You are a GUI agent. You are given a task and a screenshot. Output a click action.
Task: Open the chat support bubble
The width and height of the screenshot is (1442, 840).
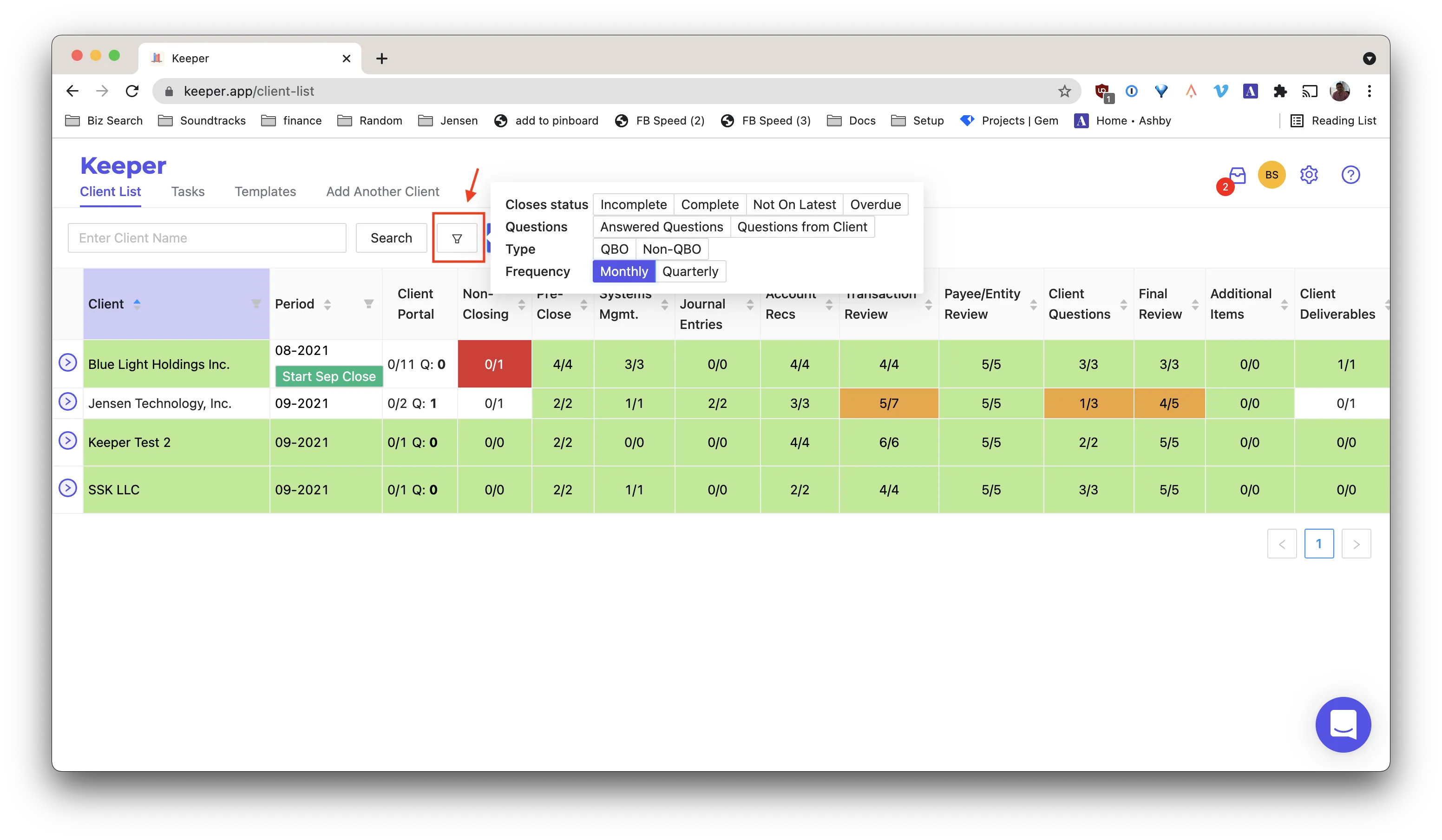coord(1343,724)
